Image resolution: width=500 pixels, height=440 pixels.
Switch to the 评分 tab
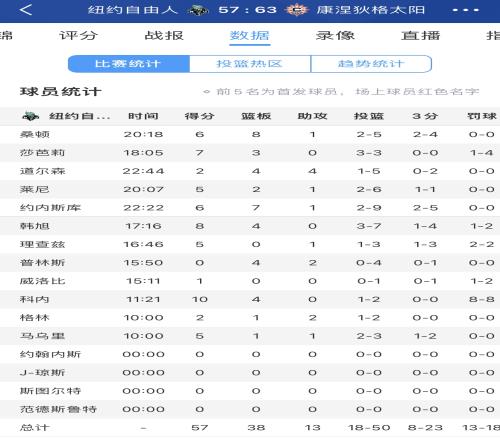[x=78, y=35]
